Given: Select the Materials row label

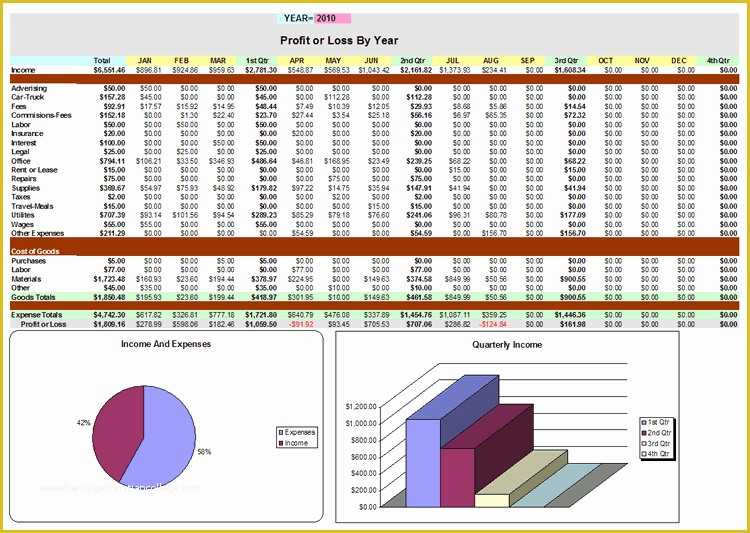Looking at the screenshot, I should point(26,279).
